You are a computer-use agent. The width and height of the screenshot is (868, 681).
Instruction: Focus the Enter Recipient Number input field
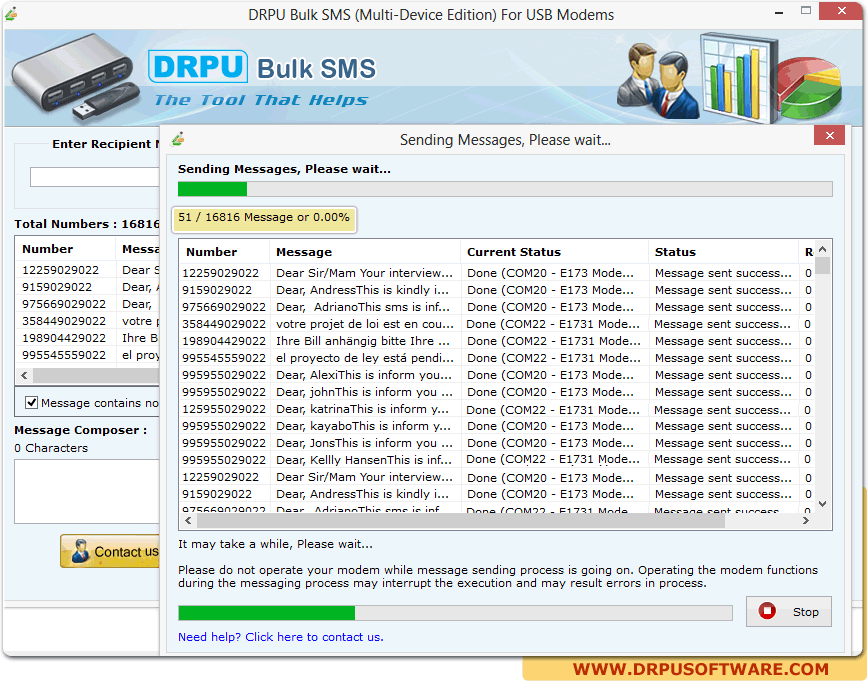[95, 177]
